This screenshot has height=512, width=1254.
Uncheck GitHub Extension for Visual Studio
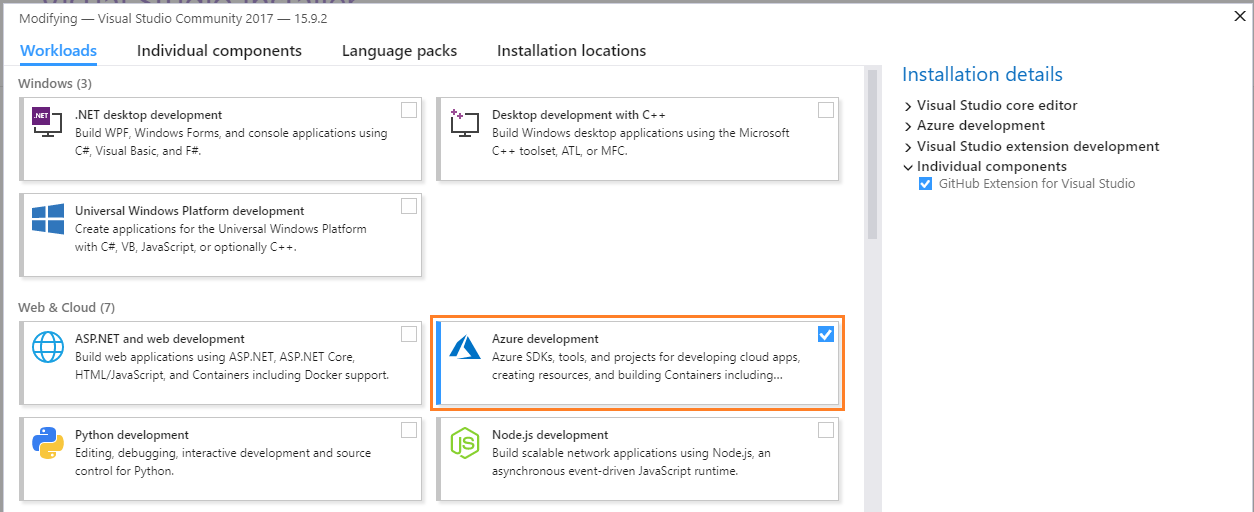pos(925,184)
